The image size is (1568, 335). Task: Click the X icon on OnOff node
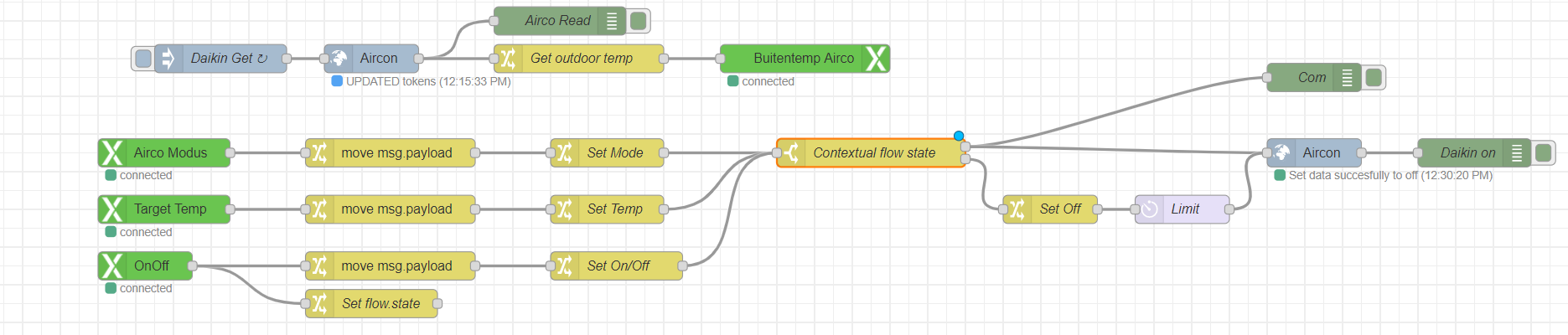(111, 266)
